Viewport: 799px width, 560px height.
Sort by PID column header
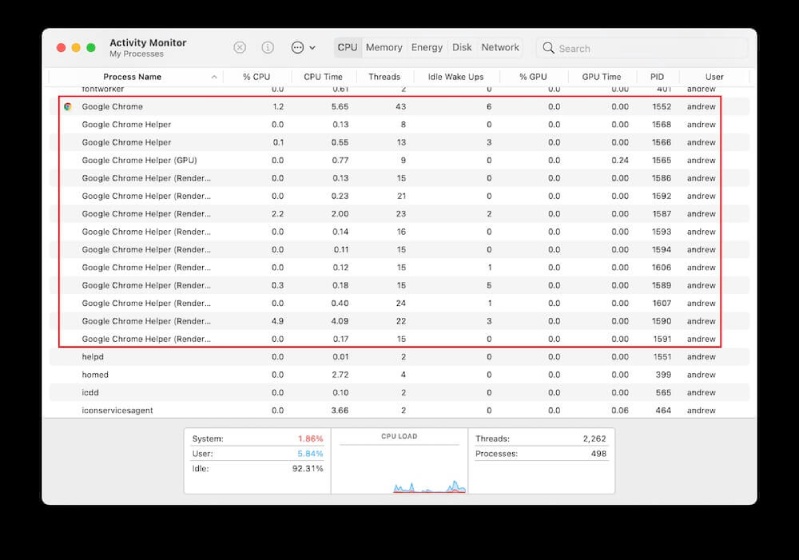[657, 77]
